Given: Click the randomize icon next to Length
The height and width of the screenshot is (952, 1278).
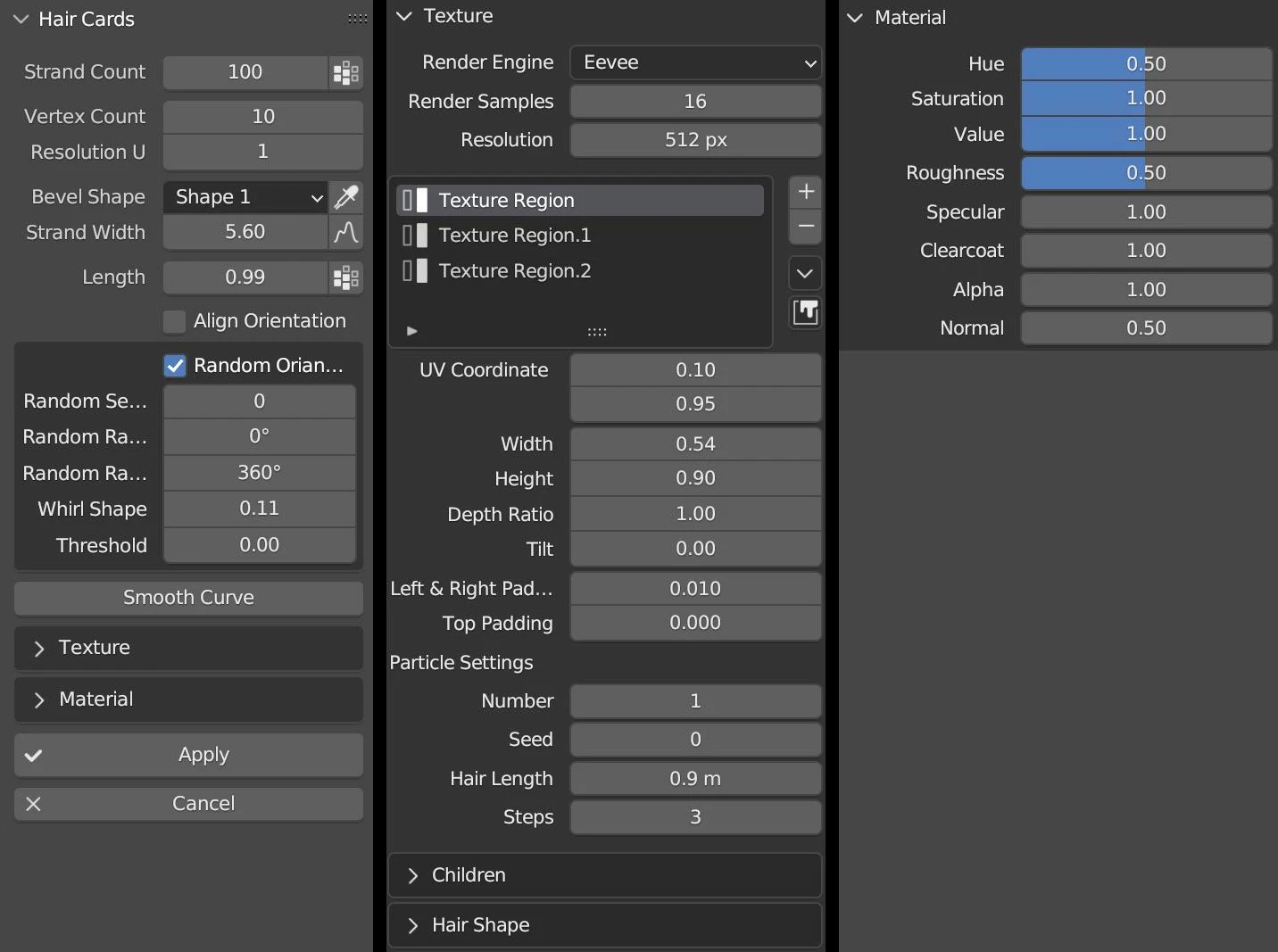Looking at the screenshot, I should tap(345, 277).
